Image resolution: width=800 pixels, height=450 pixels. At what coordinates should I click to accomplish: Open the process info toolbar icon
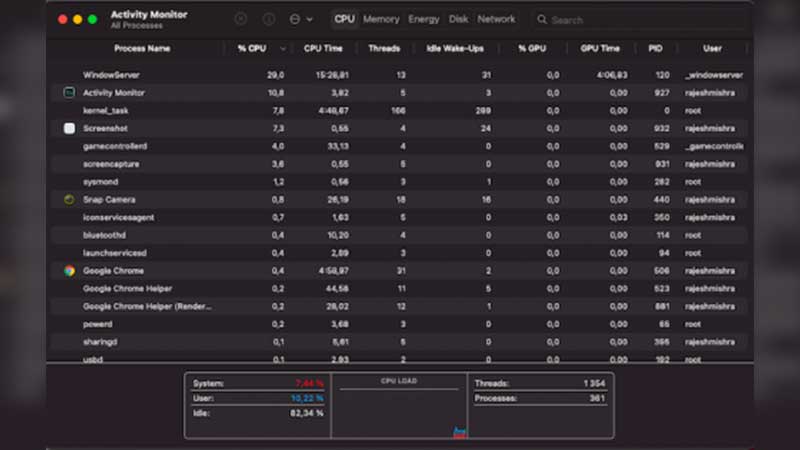(269, 19)
